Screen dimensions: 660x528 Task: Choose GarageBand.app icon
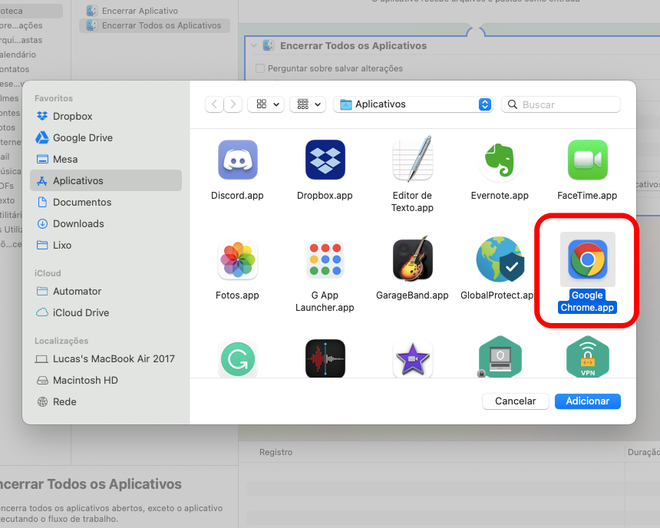coord(412,259)
